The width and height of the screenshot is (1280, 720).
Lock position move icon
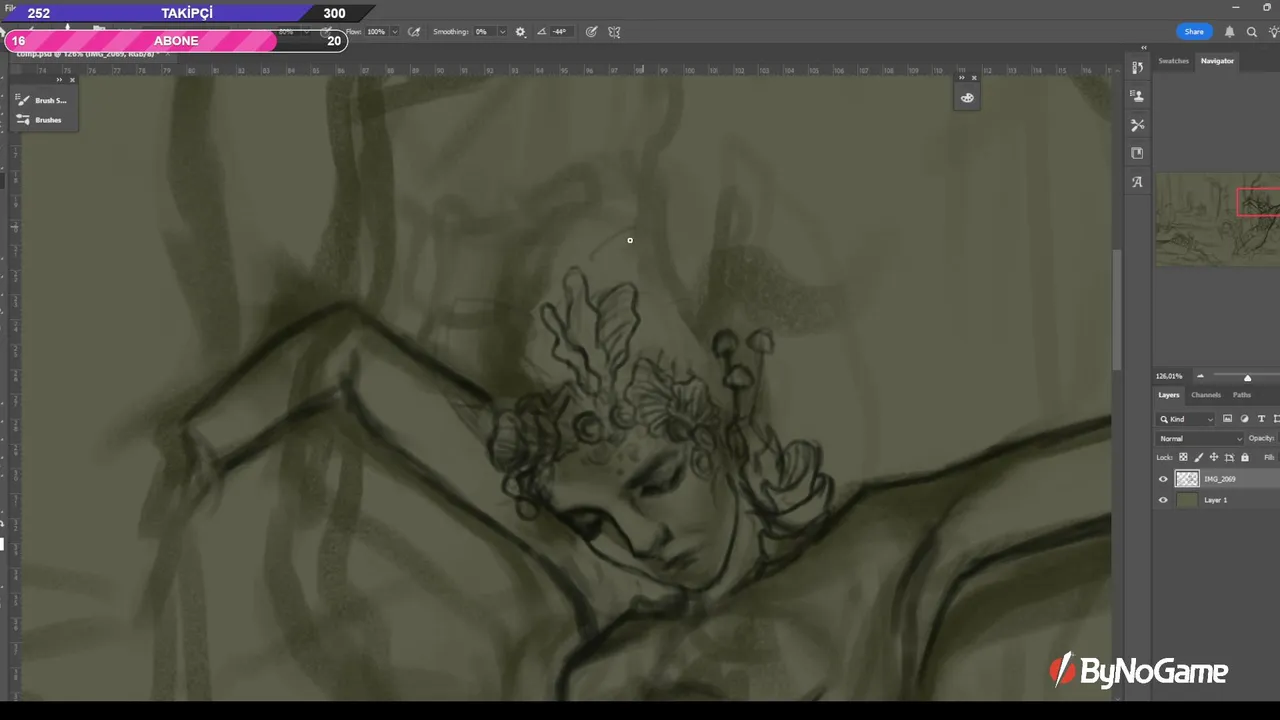pos(1214,457)
